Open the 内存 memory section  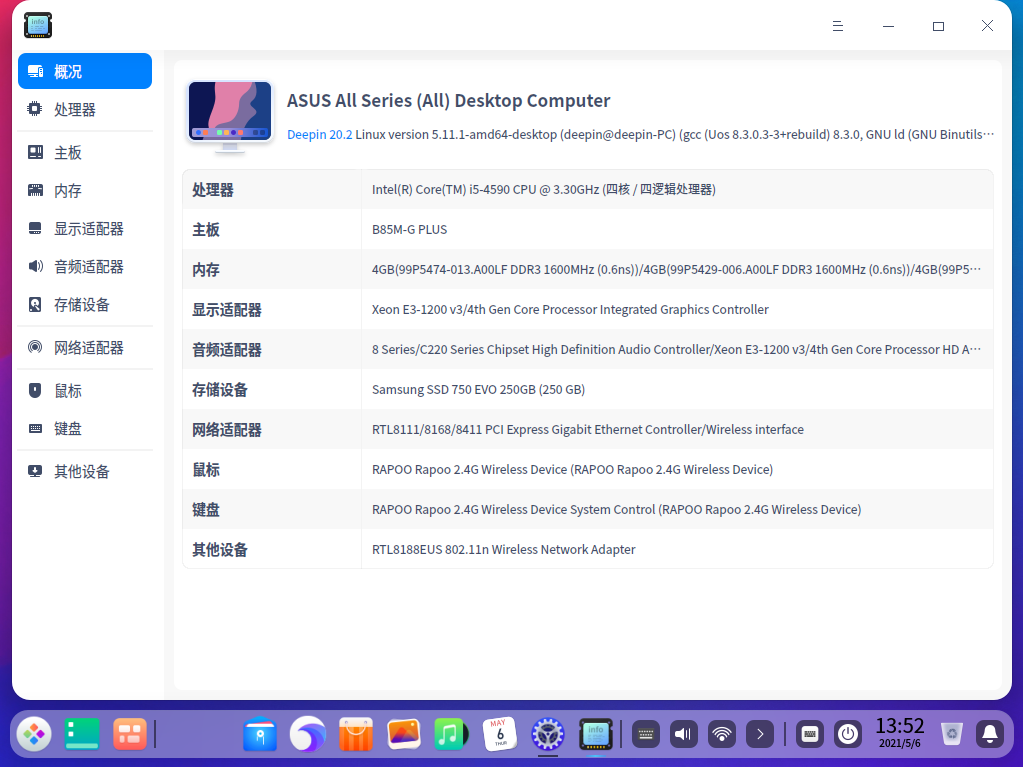[x=85, y=190]
